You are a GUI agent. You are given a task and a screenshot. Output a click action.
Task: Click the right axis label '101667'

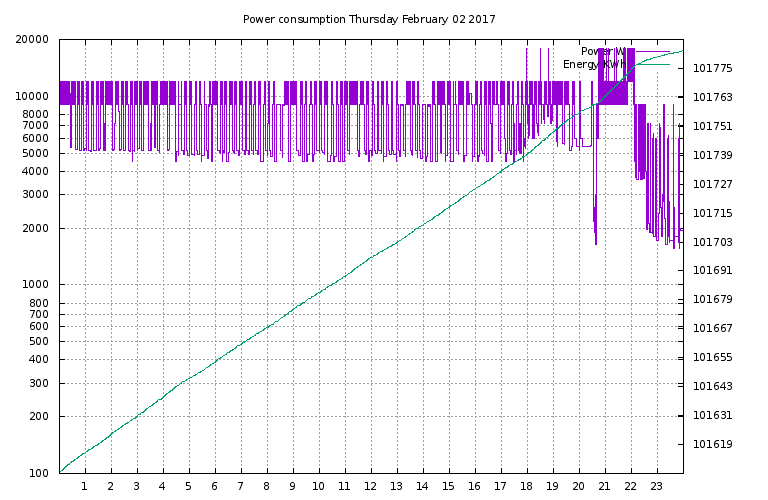(713, 328)
